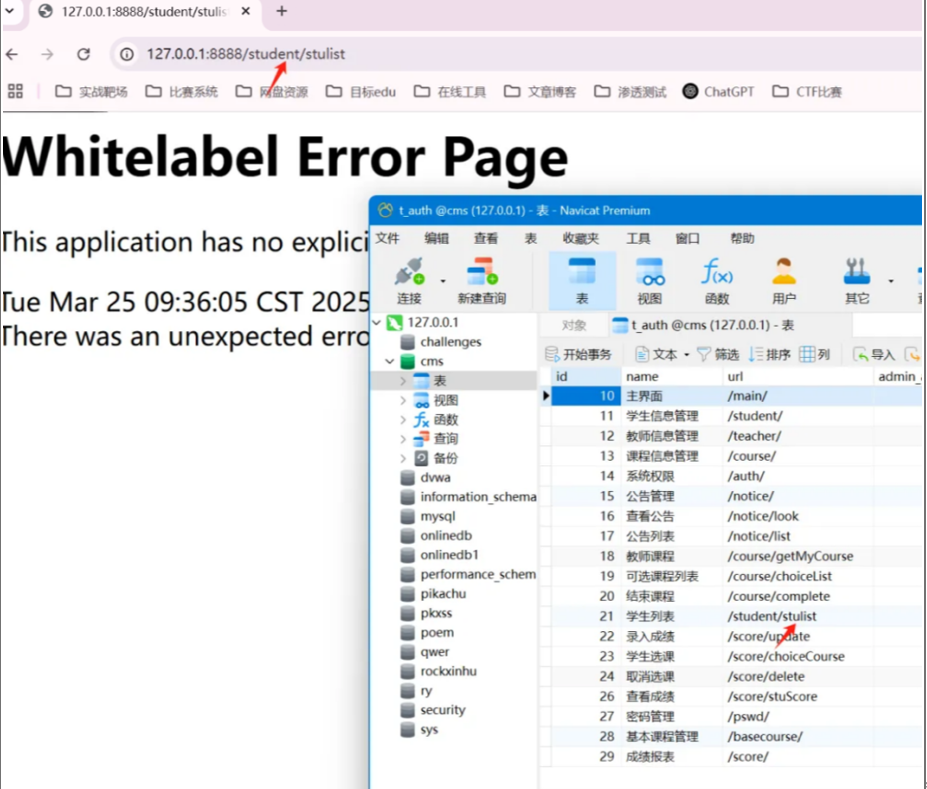Click the 其它 tools toolbar icon
This screenshot has height=789, width=927.
click(x=857, y=273)
